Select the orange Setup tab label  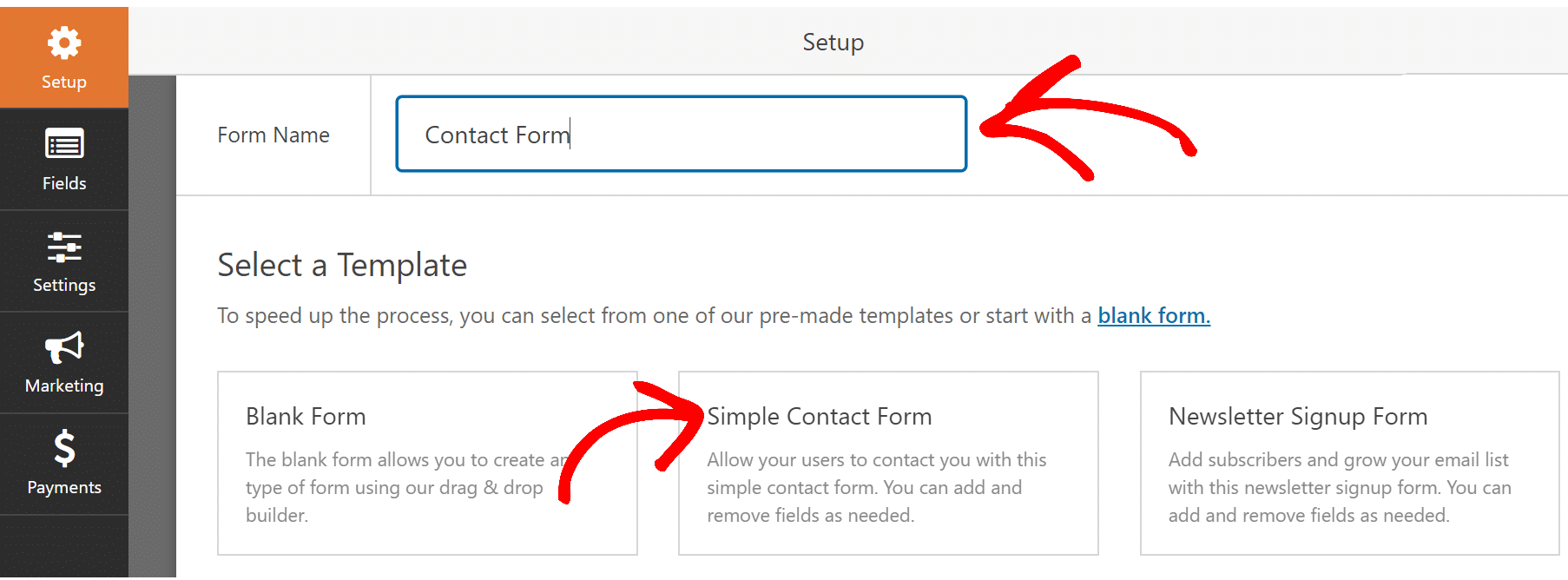(x=64, y=82)
